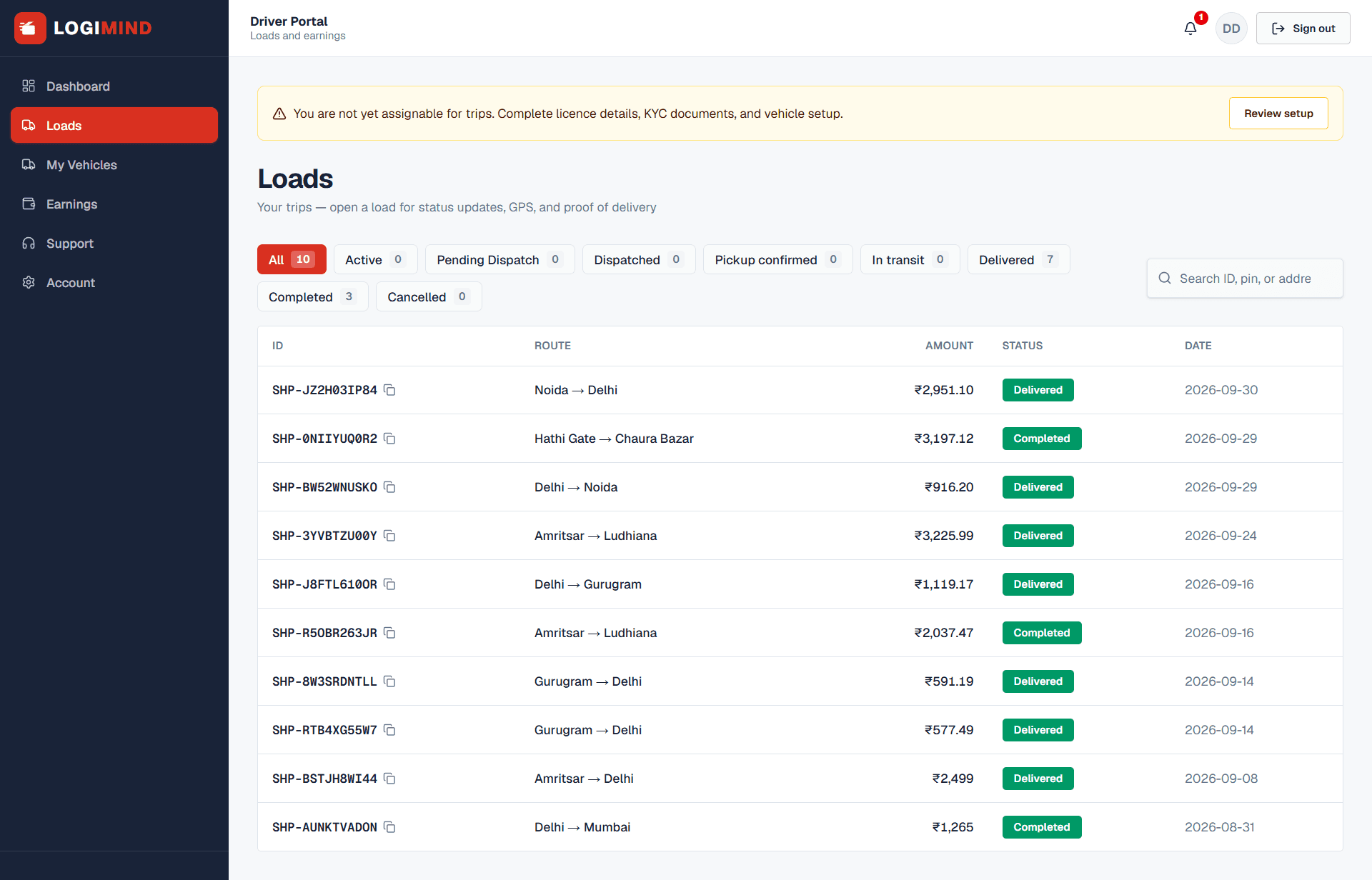Focus the Search ID, pin, or address field

[x=1245, y=278]
